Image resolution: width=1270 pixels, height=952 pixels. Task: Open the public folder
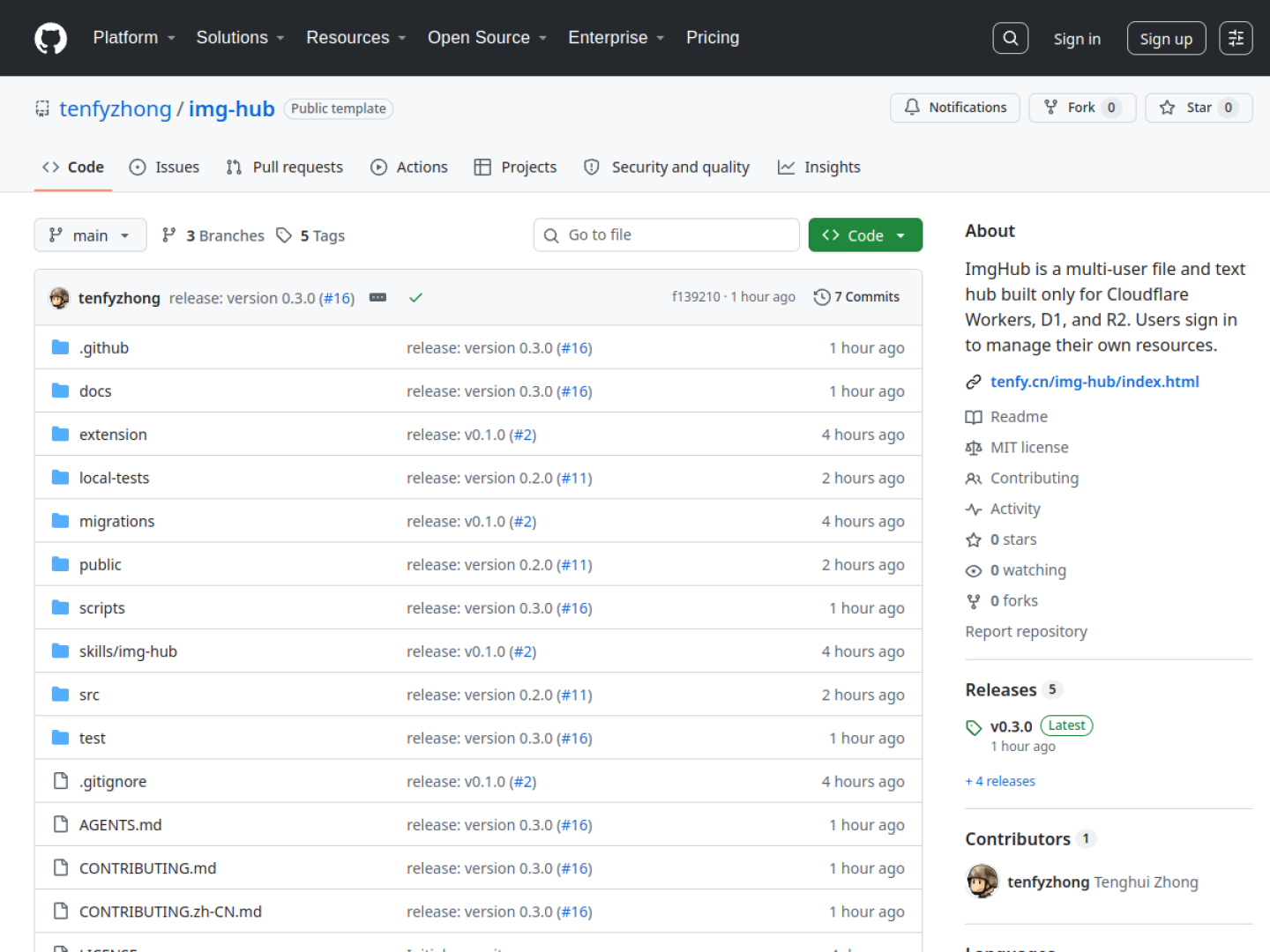tap(101, 565)
